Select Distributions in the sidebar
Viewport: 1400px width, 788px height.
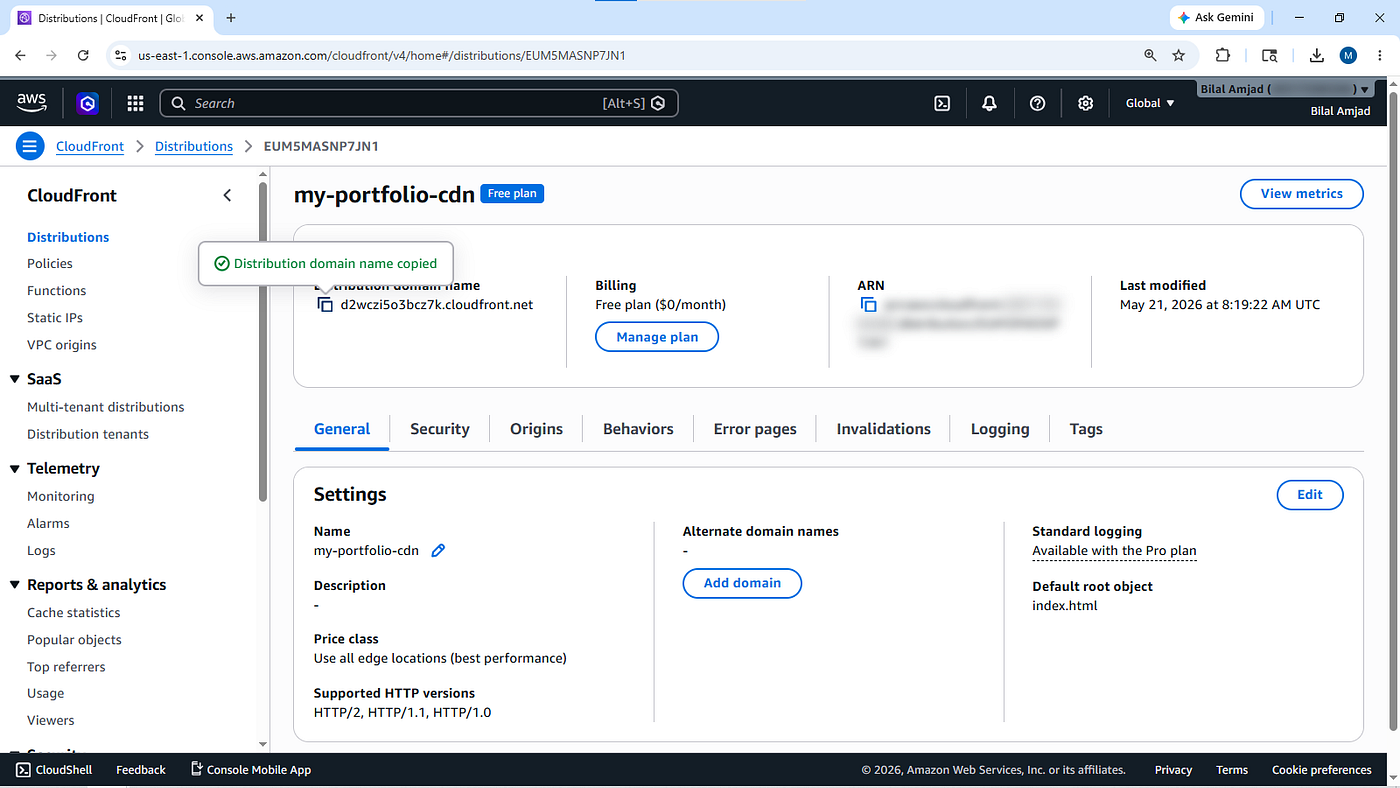tap(68, 237)
